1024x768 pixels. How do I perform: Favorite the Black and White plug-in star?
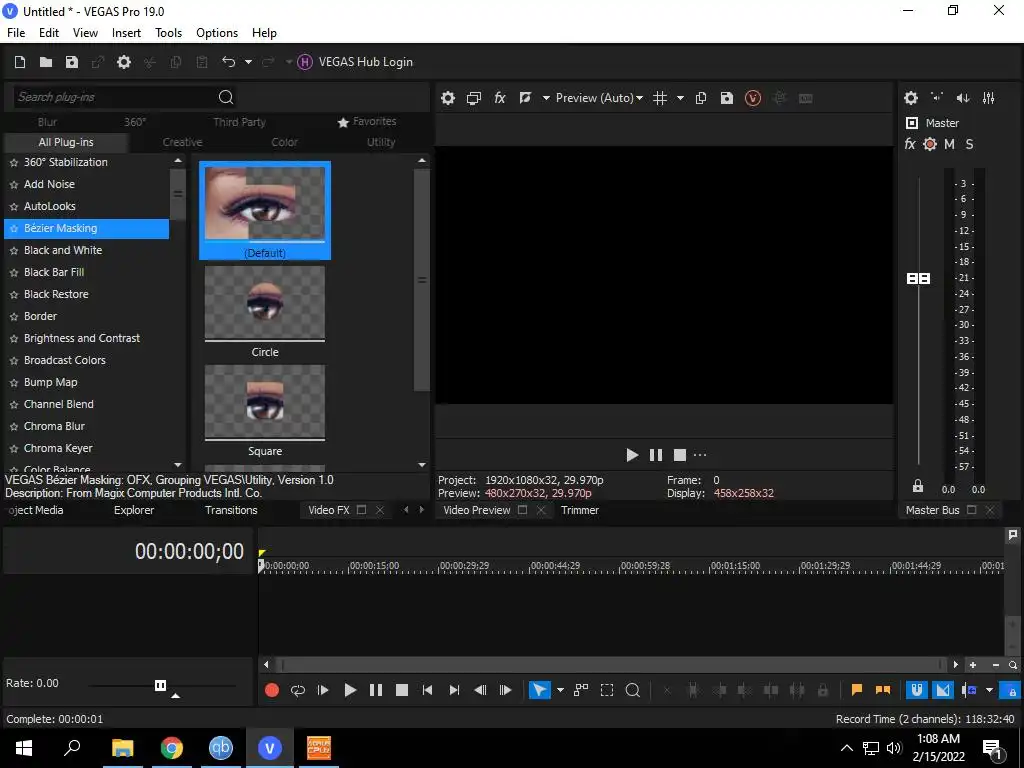[x=14, y=251]
